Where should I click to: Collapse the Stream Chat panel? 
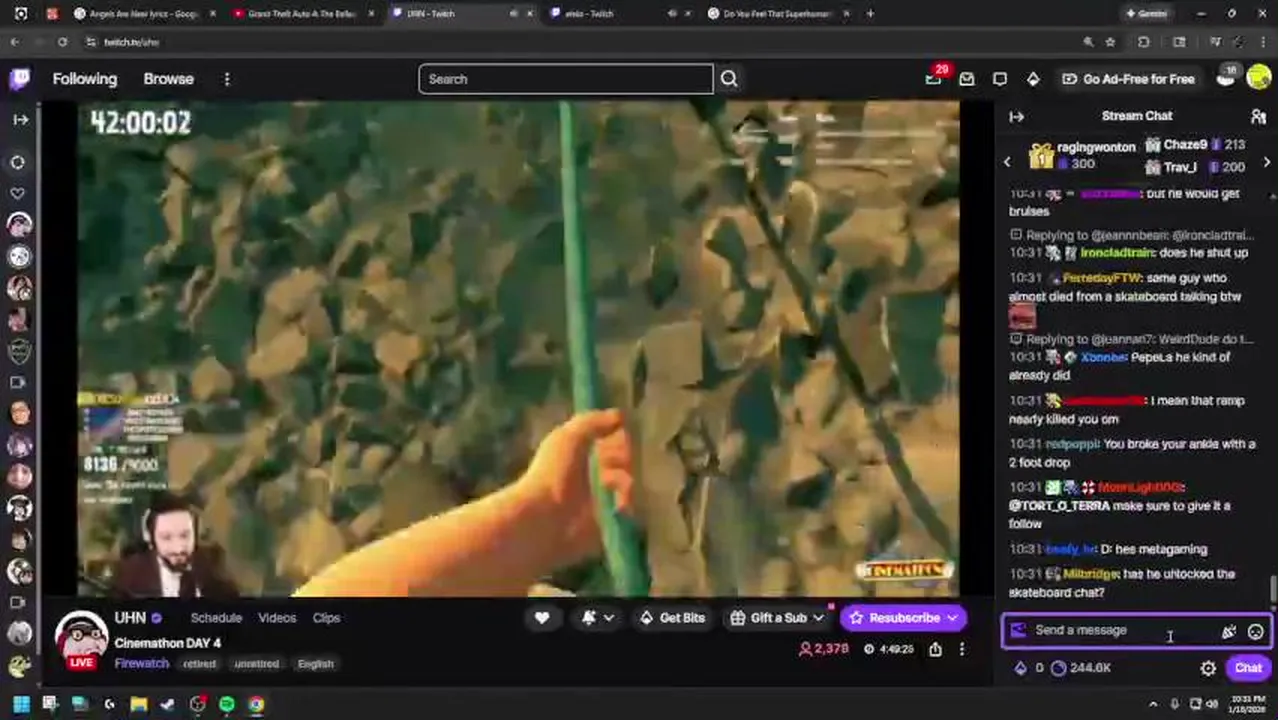click(1017, 116)
